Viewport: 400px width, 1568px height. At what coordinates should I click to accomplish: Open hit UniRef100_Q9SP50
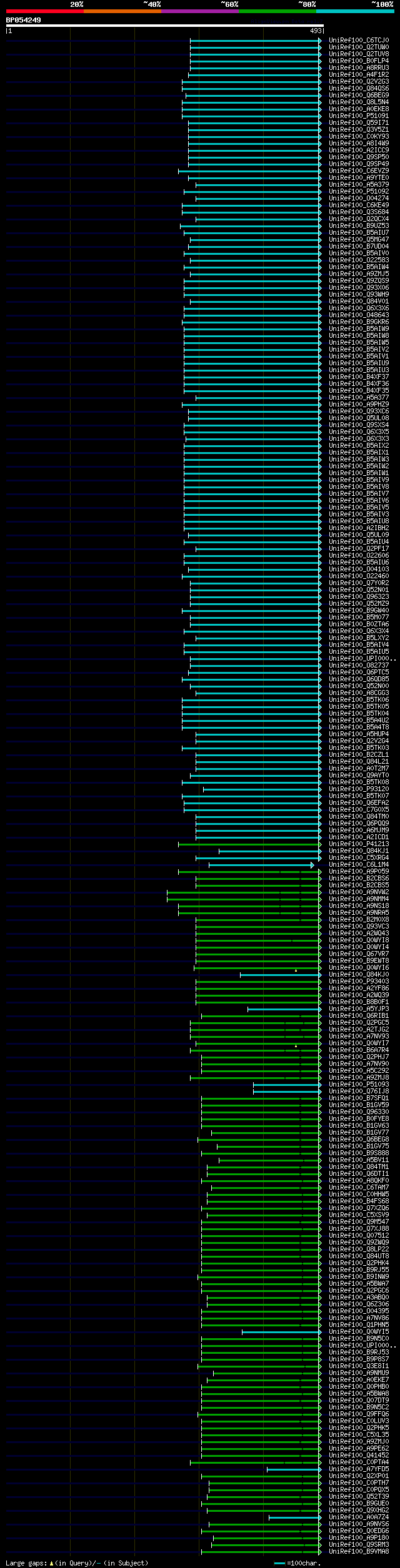[x=359, y=157]
